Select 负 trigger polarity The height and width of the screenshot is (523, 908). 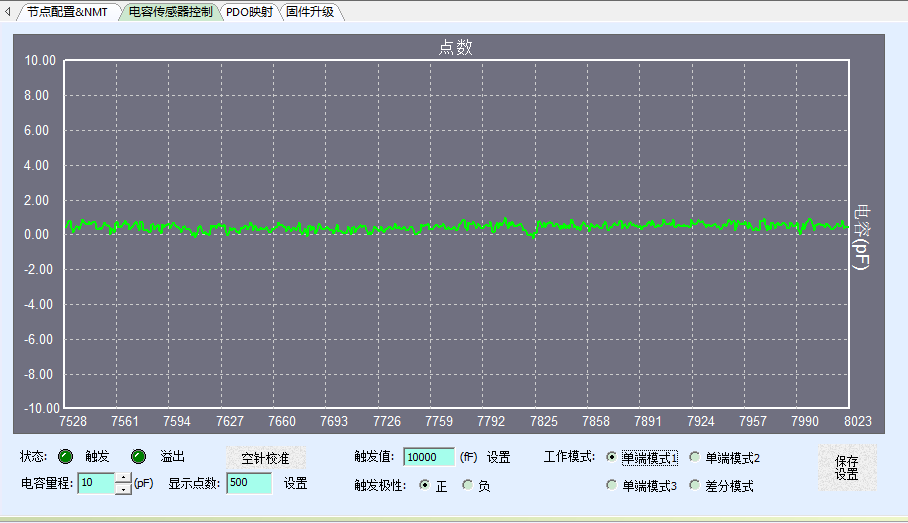(467, 486)
